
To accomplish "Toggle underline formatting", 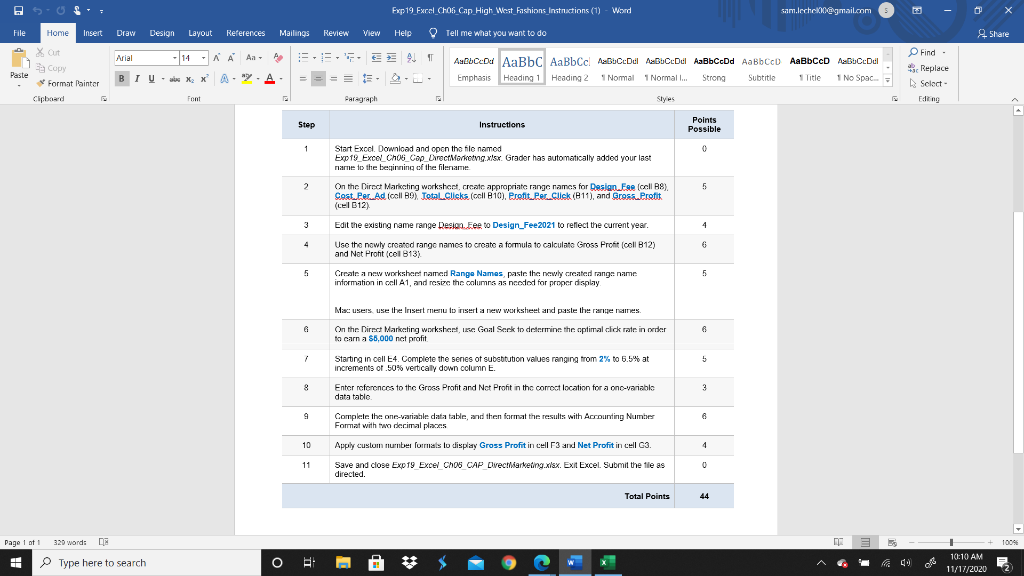I will click(x=150, y=78).
